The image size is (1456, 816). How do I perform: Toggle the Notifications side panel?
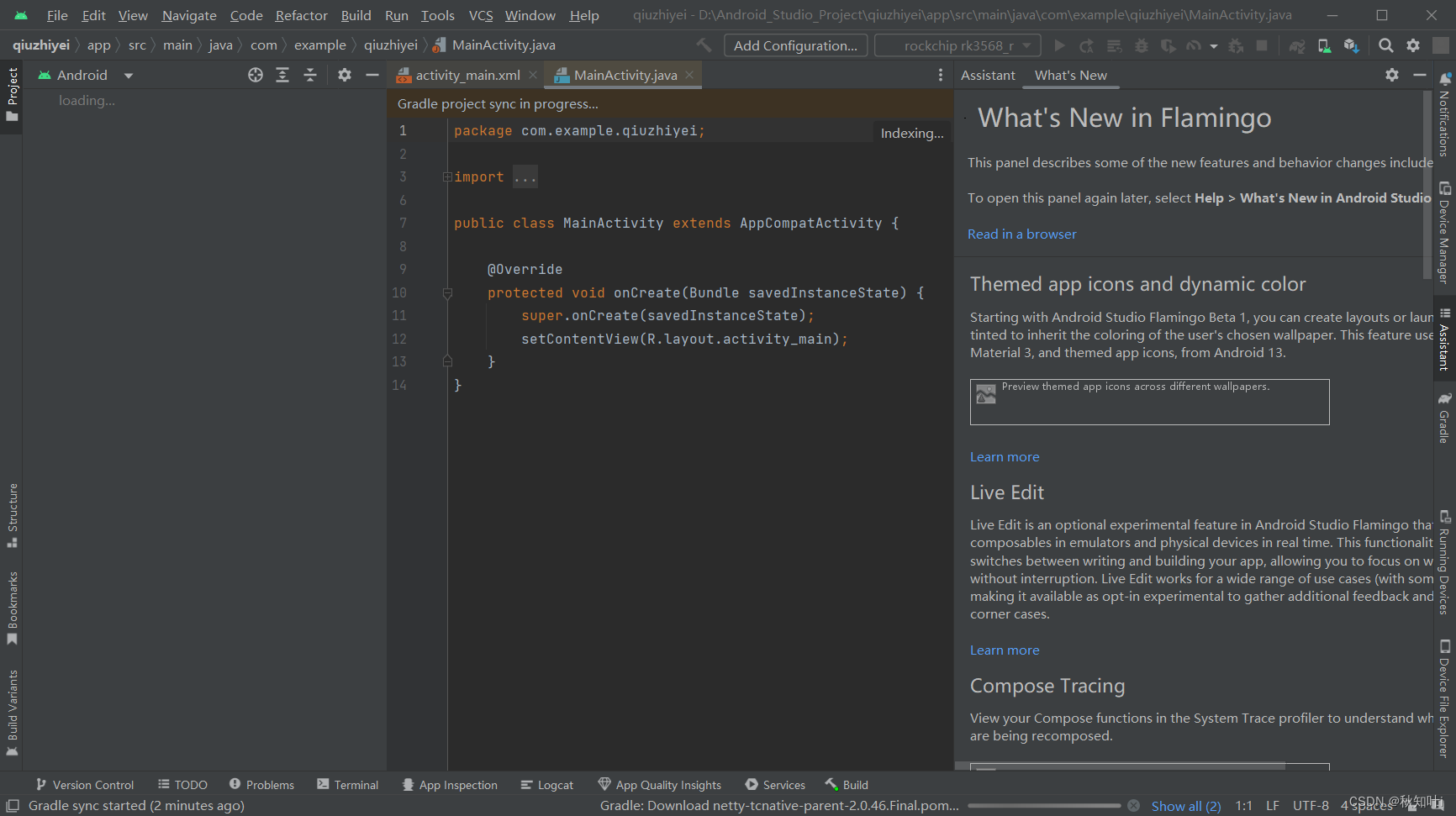coord(1444,114)
